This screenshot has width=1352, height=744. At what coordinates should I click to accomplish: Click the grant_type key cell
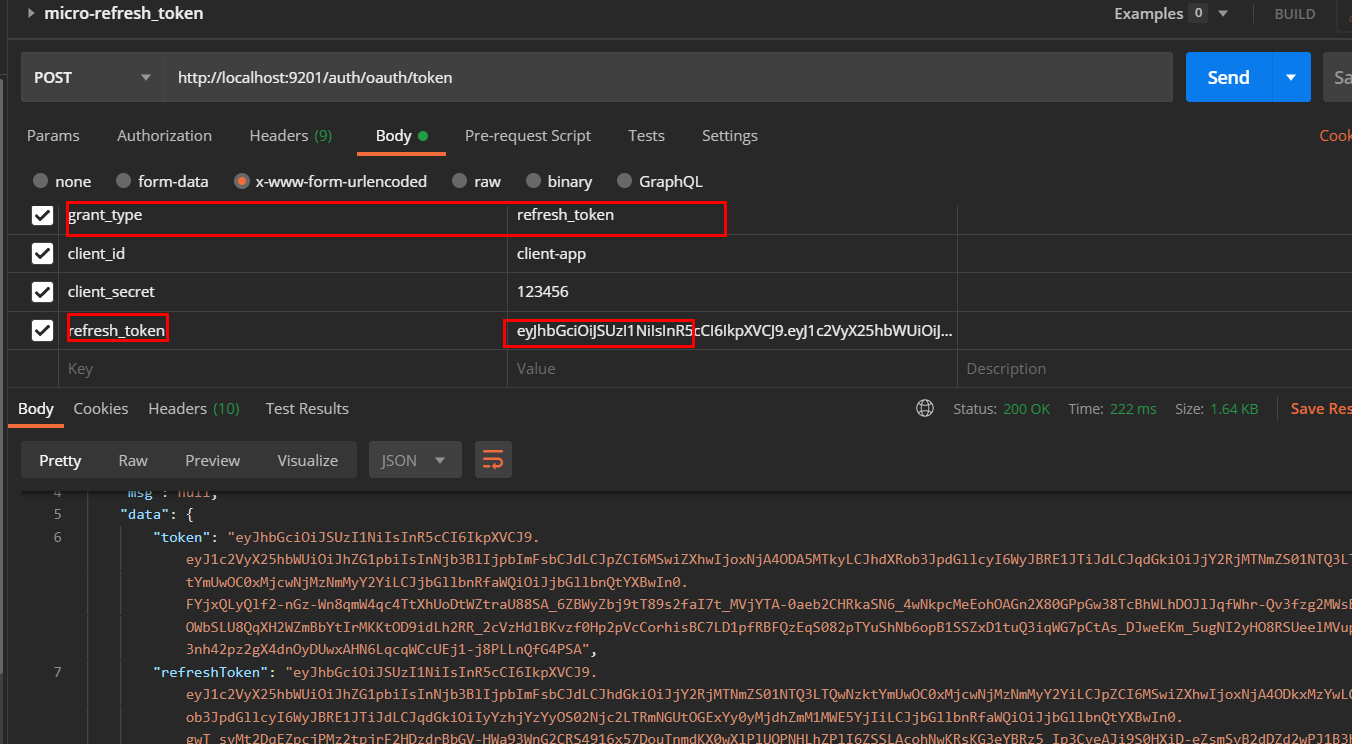click(284, 215)
